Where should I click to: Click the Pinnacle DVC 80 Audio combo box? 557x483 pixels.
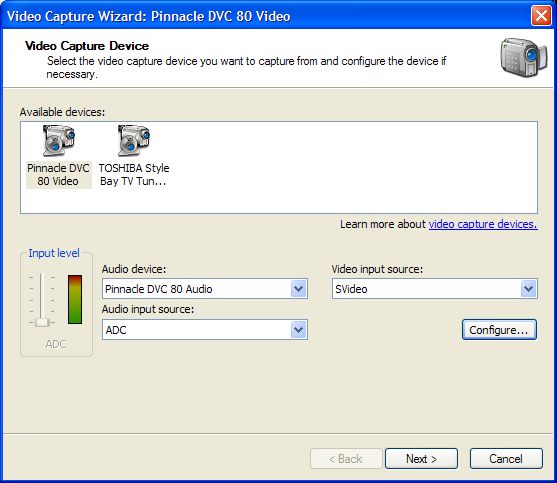click(x=205, y=289)
